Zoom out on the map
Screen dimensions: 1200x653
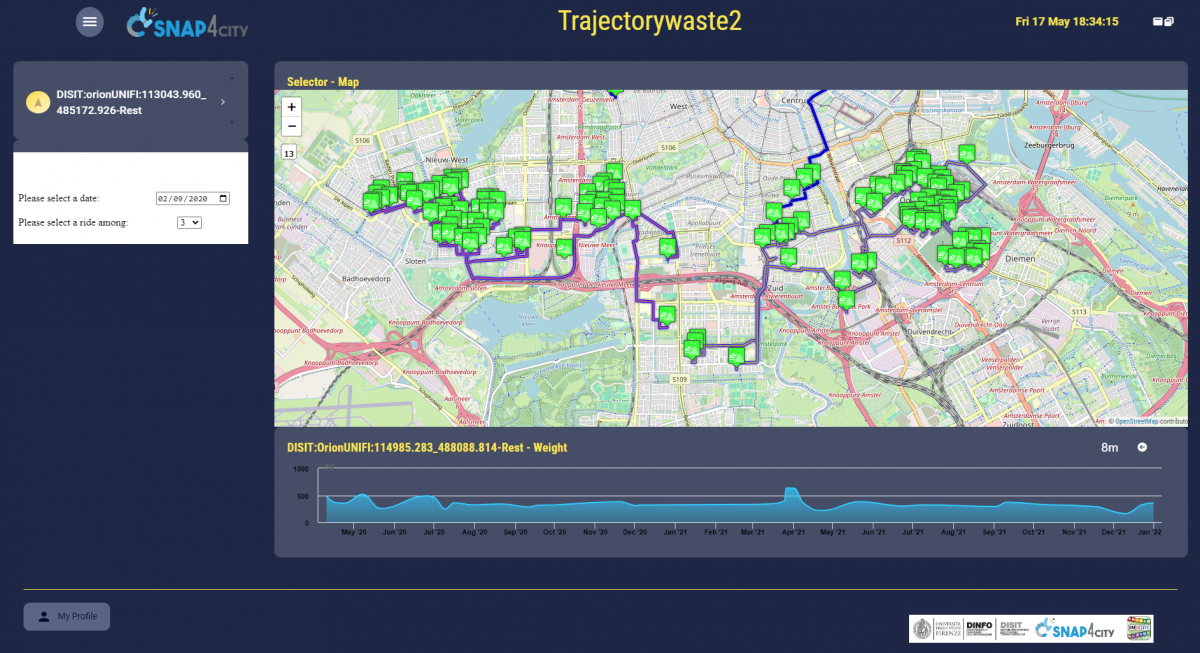291,126
